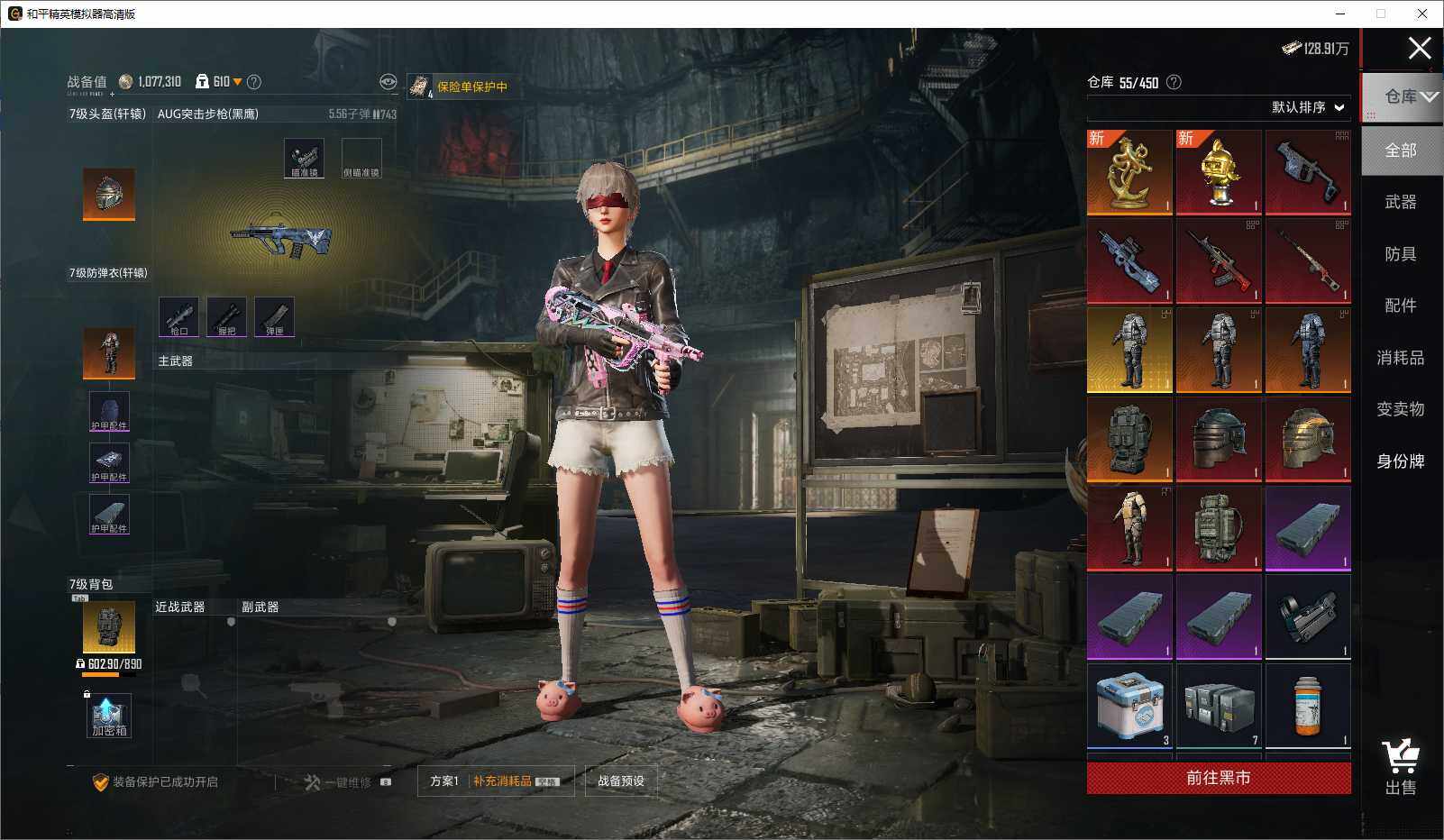Viewport: 1444px width, 840px height.
Task: Select the 变卖物 sellables tab
Action: (x=1401, y=409)
